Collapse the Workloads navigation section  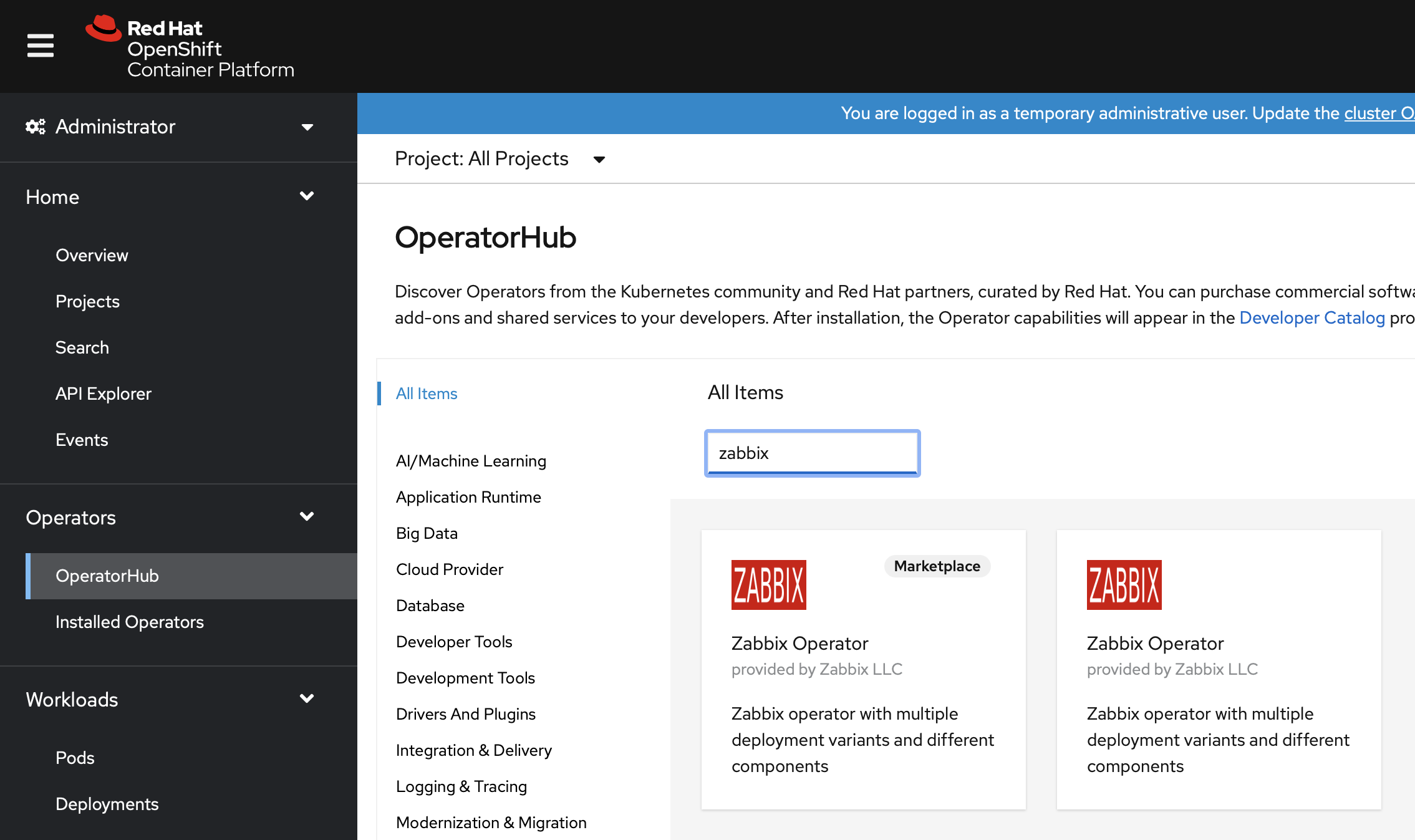(x=307, y=699)
